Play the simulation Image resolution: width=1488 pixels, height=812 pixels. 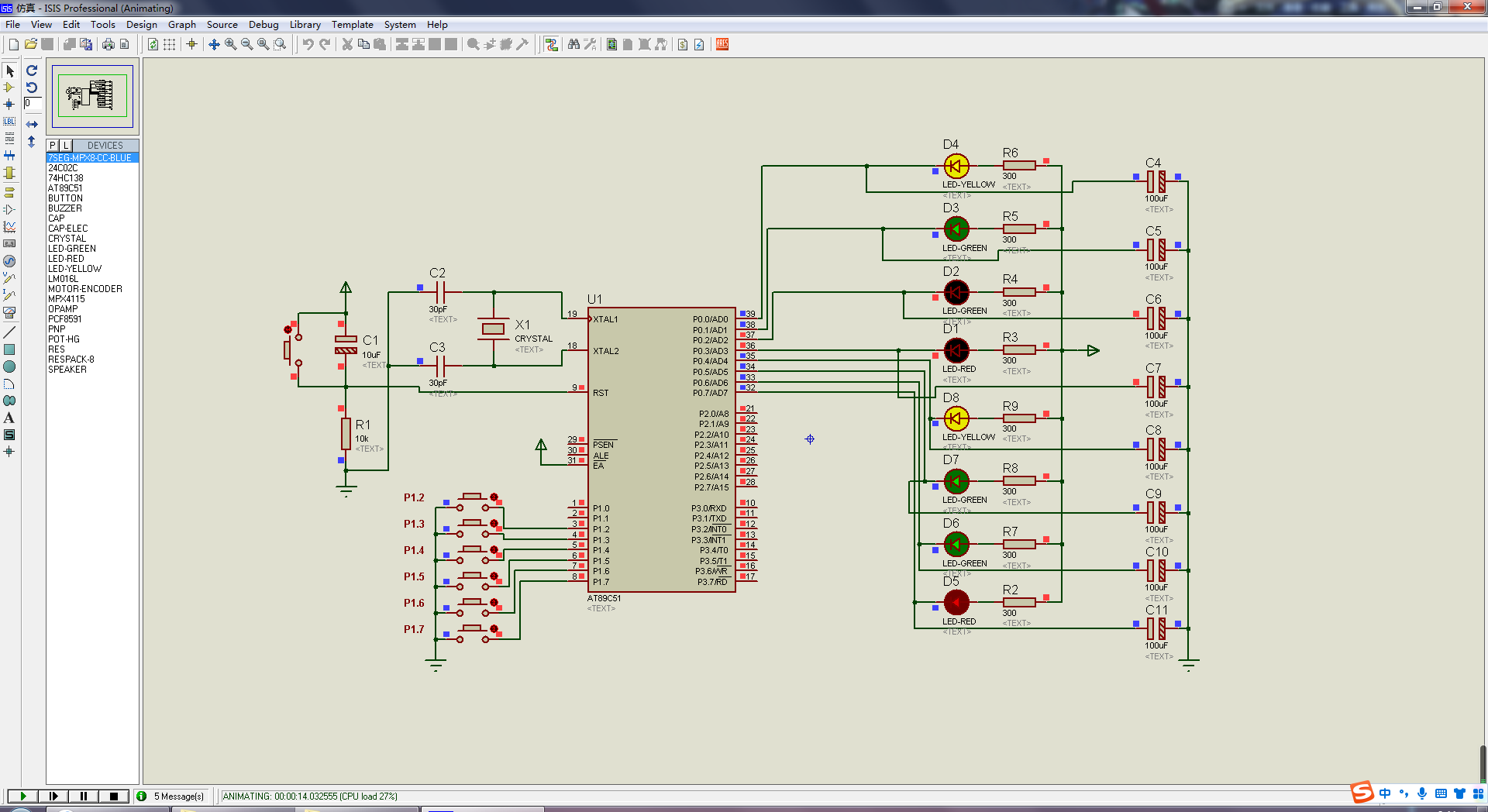pos(22,796)
